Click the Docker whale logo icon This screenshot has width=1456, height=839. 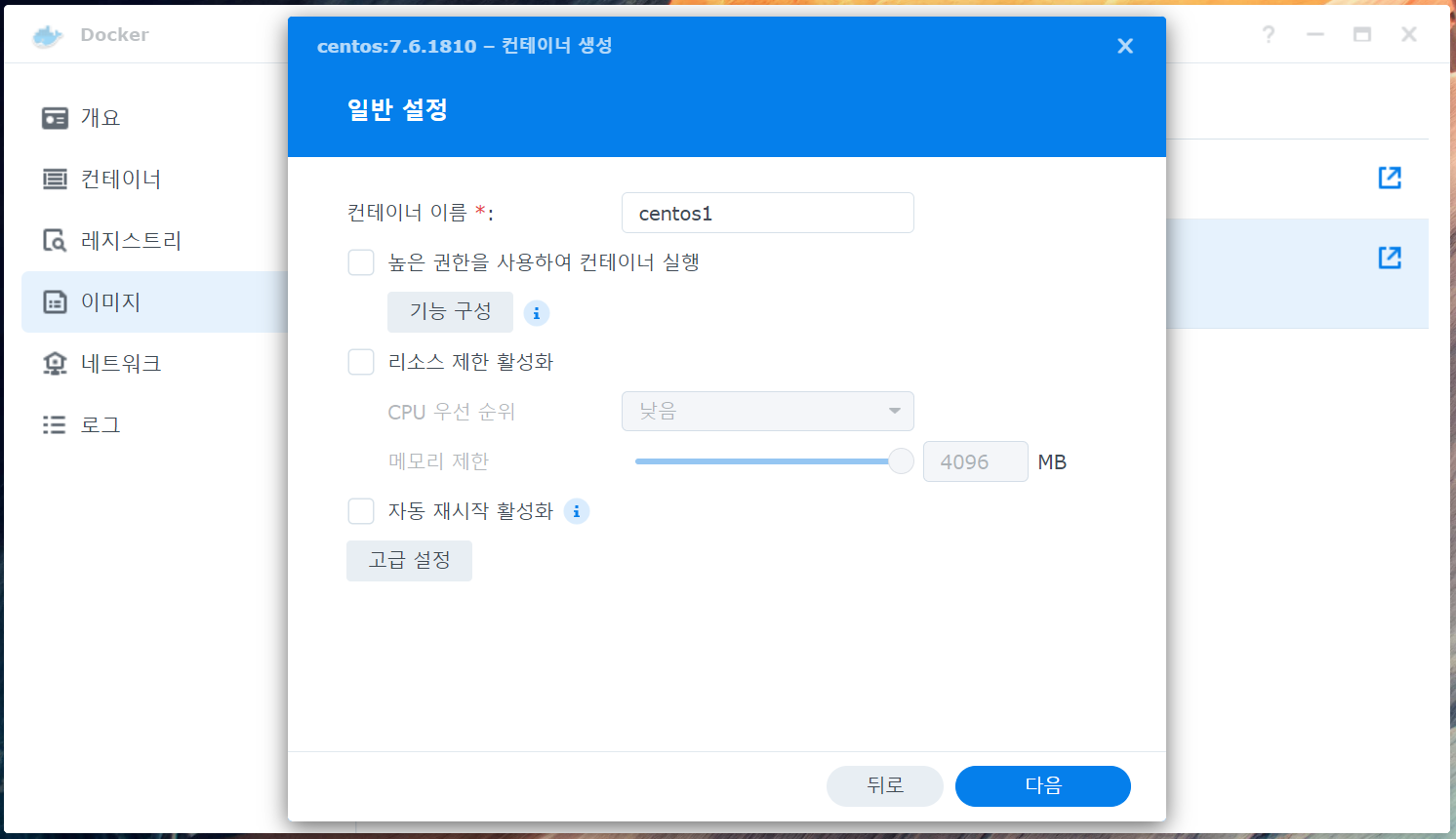coord(47,36)
